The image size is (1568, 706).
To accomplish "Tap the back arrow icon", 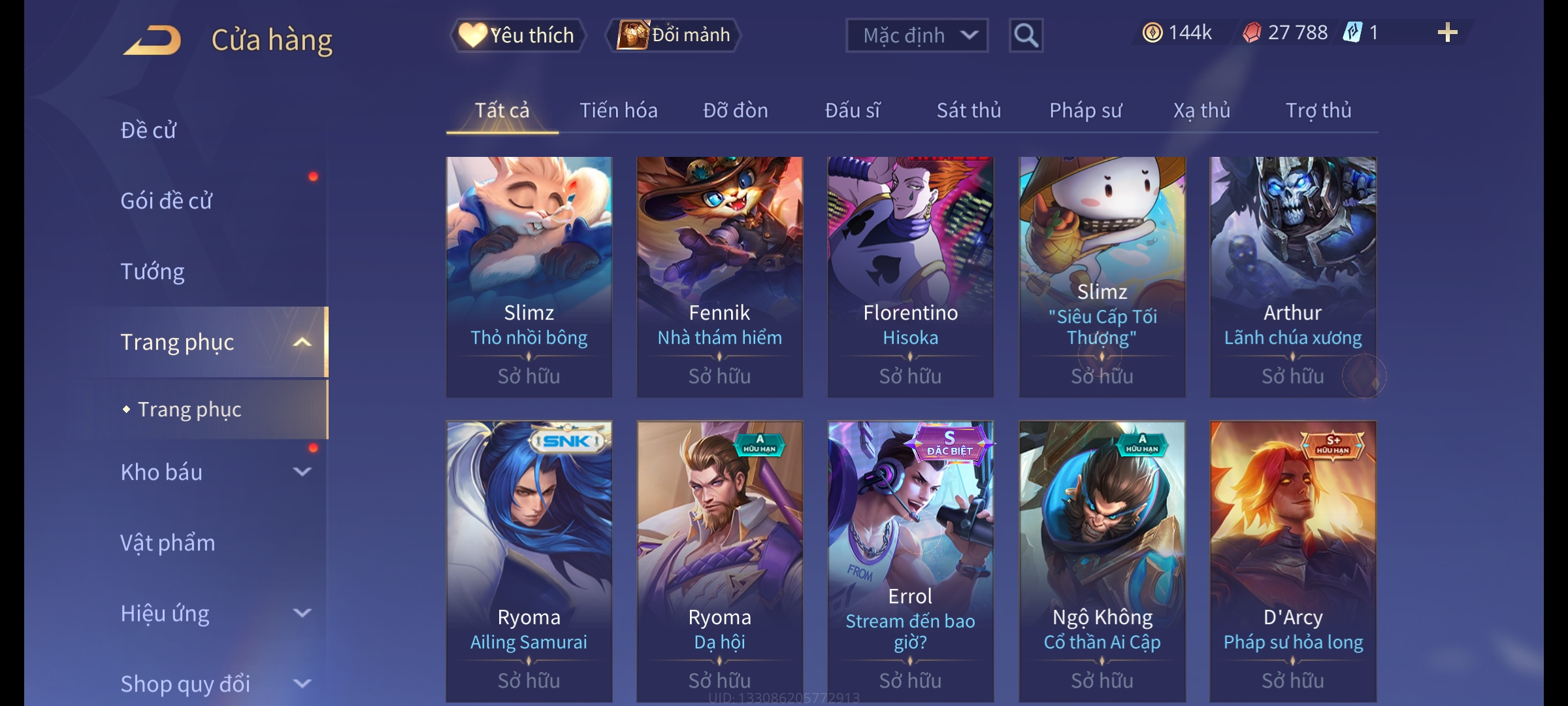I will (152, 40).
